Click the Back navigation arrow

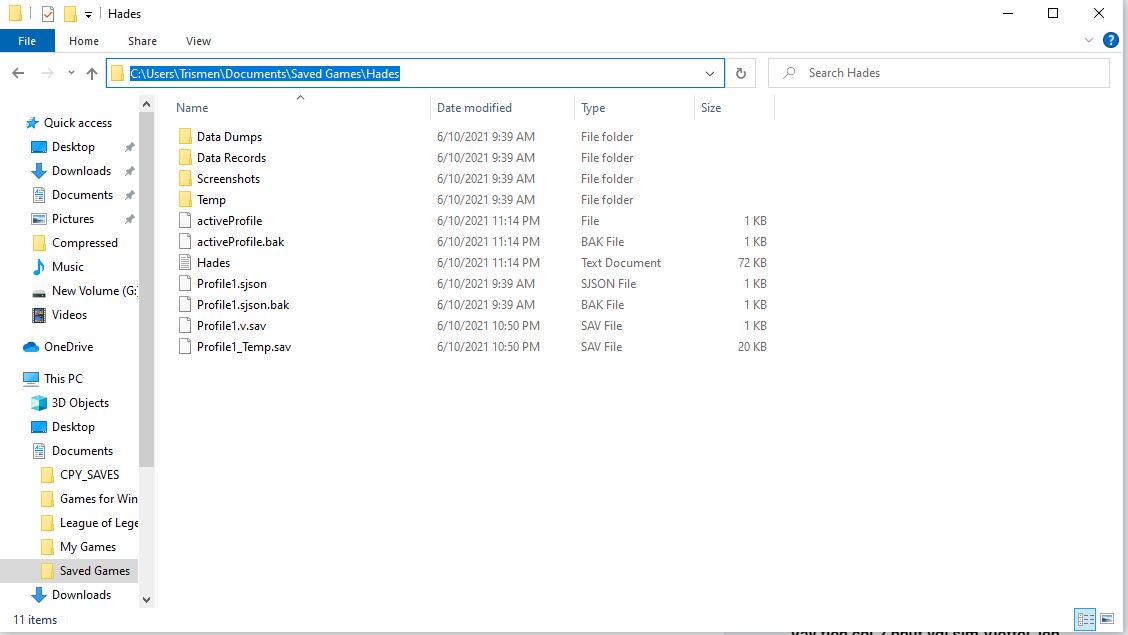click(x=18, y=73)
